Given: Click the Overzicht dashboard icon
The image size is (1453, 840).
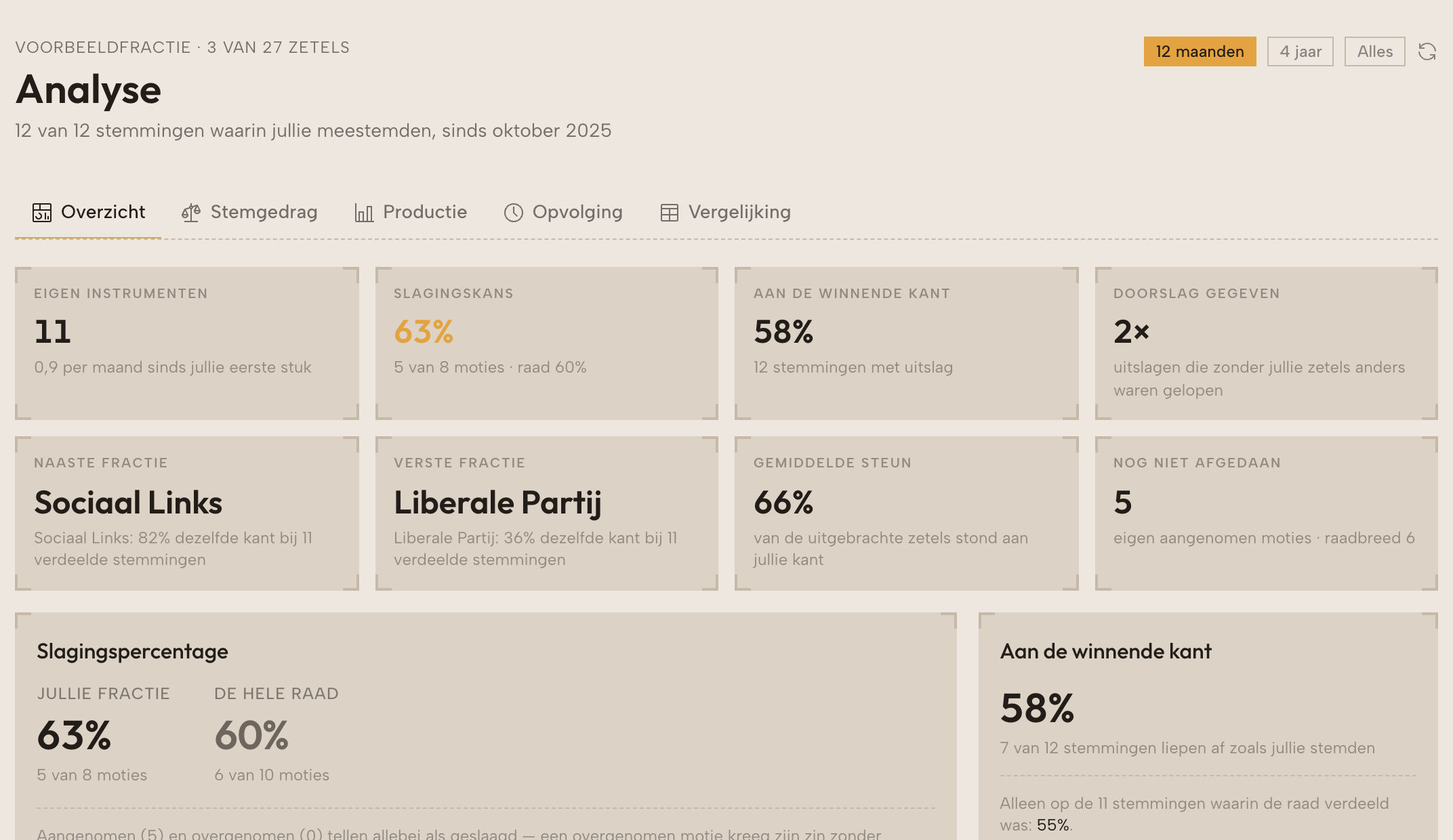Looking at the screenshot, I should click(42, 213).
